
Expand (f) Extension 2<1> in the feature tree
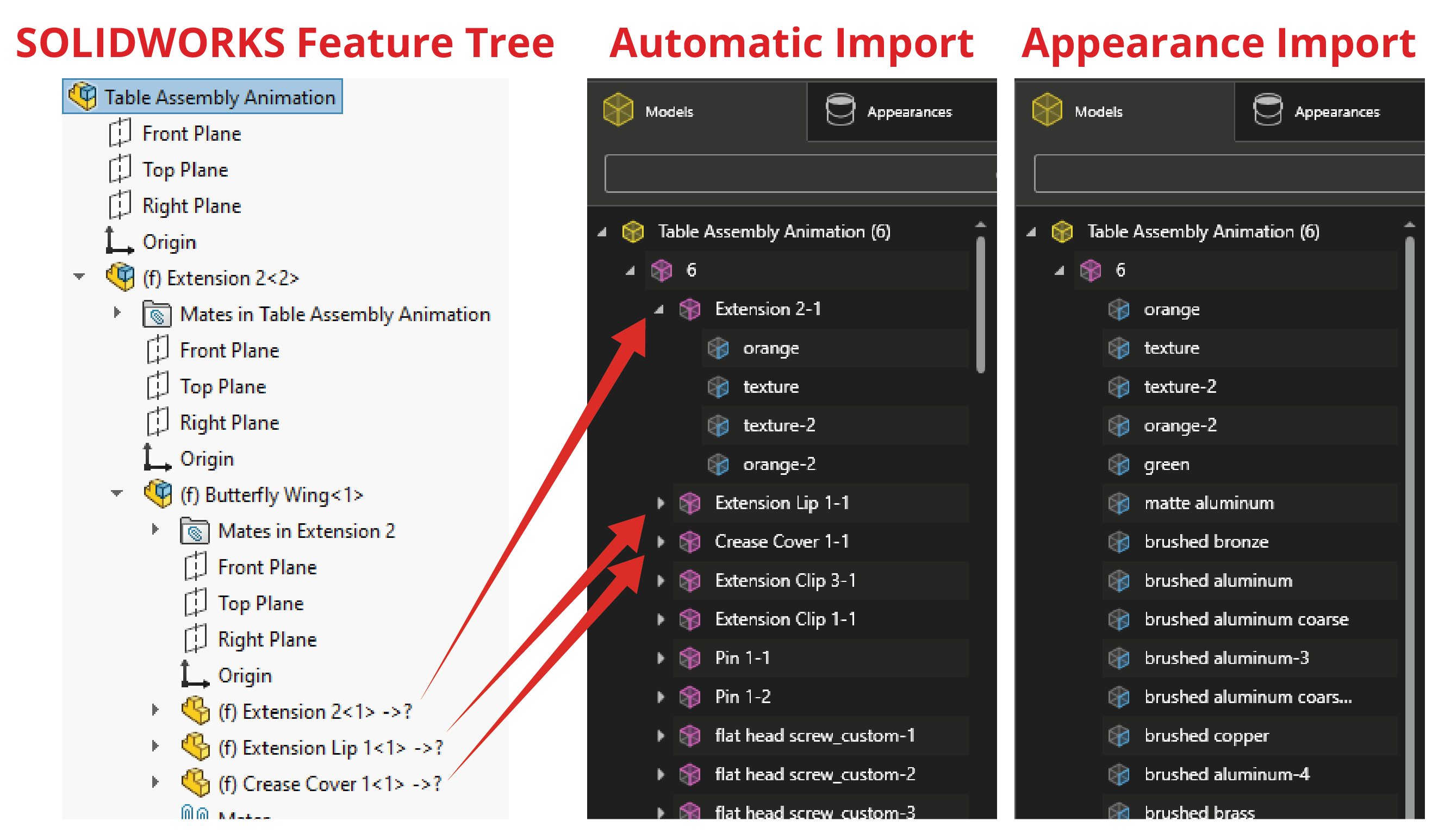click(154, 711)
